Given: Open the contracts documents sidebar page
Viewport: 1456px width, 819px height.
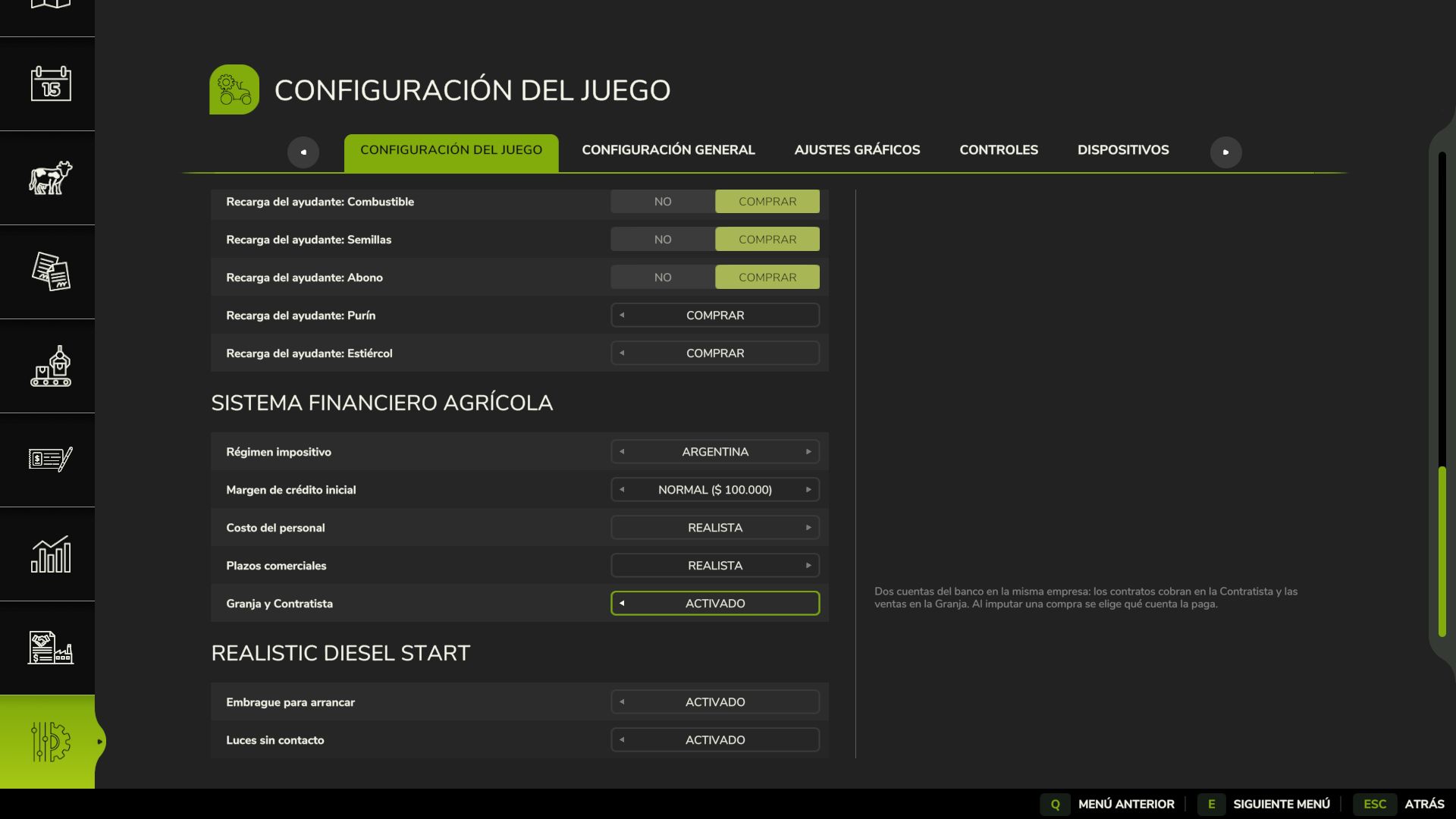Looking at the screenshot, I should [51, 271].
